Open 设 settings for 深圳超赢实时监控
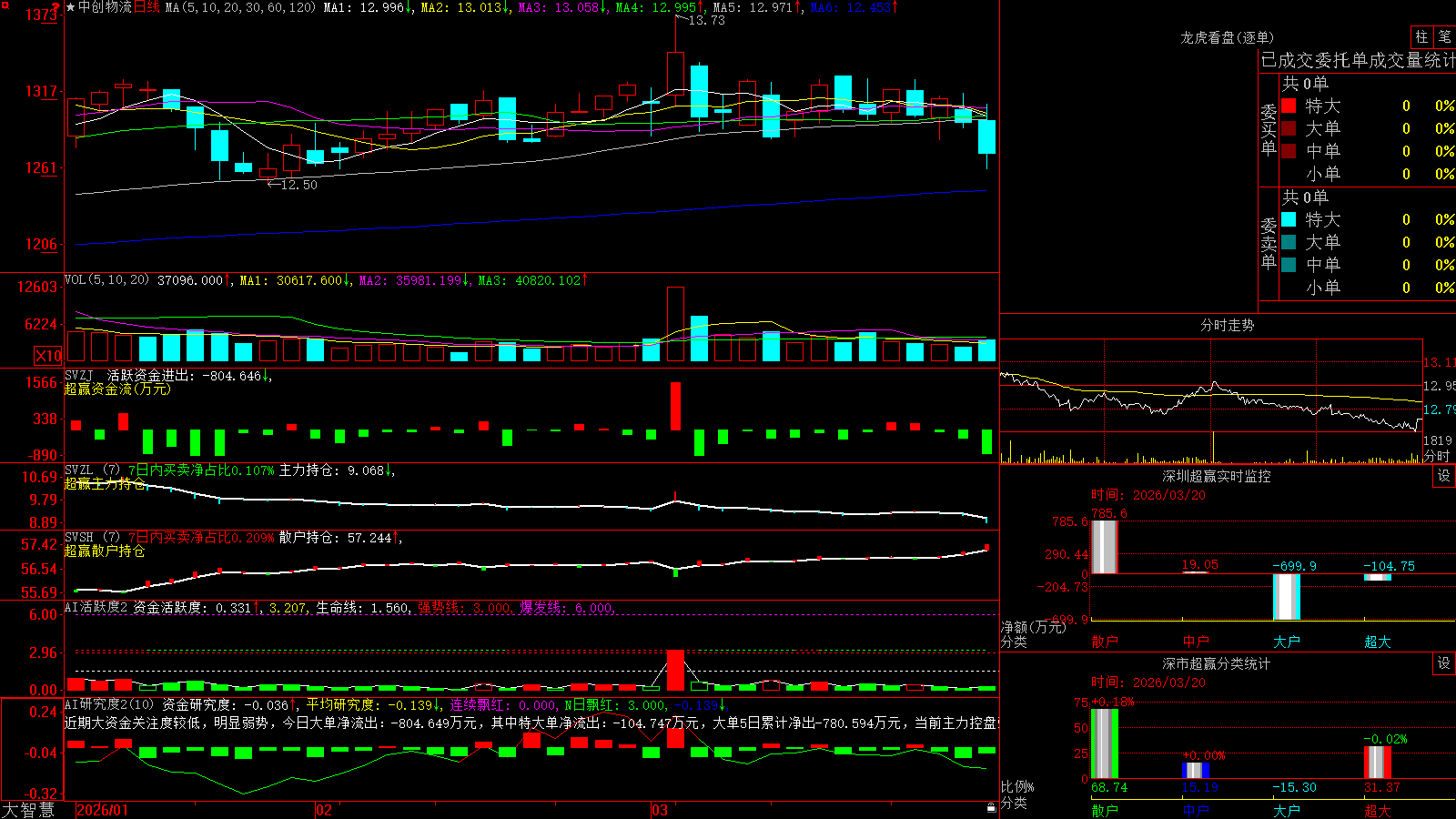1456x819 pixels. click(1444, 476)
